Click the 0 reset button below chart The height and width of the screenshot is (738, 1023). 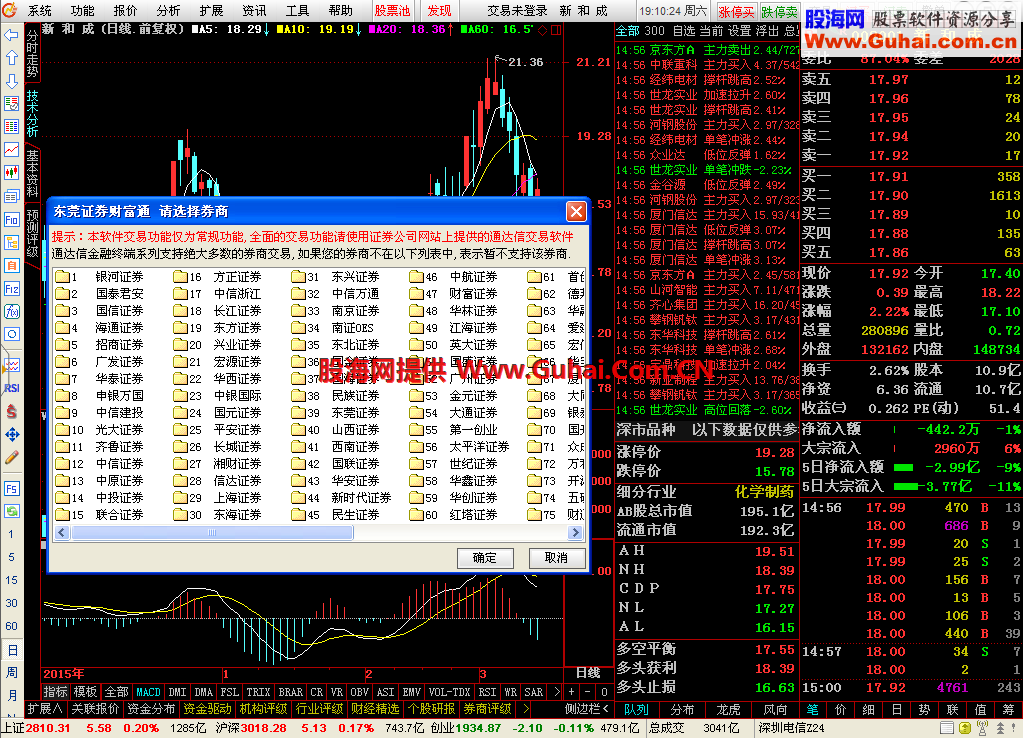click(x=604, y=692)
